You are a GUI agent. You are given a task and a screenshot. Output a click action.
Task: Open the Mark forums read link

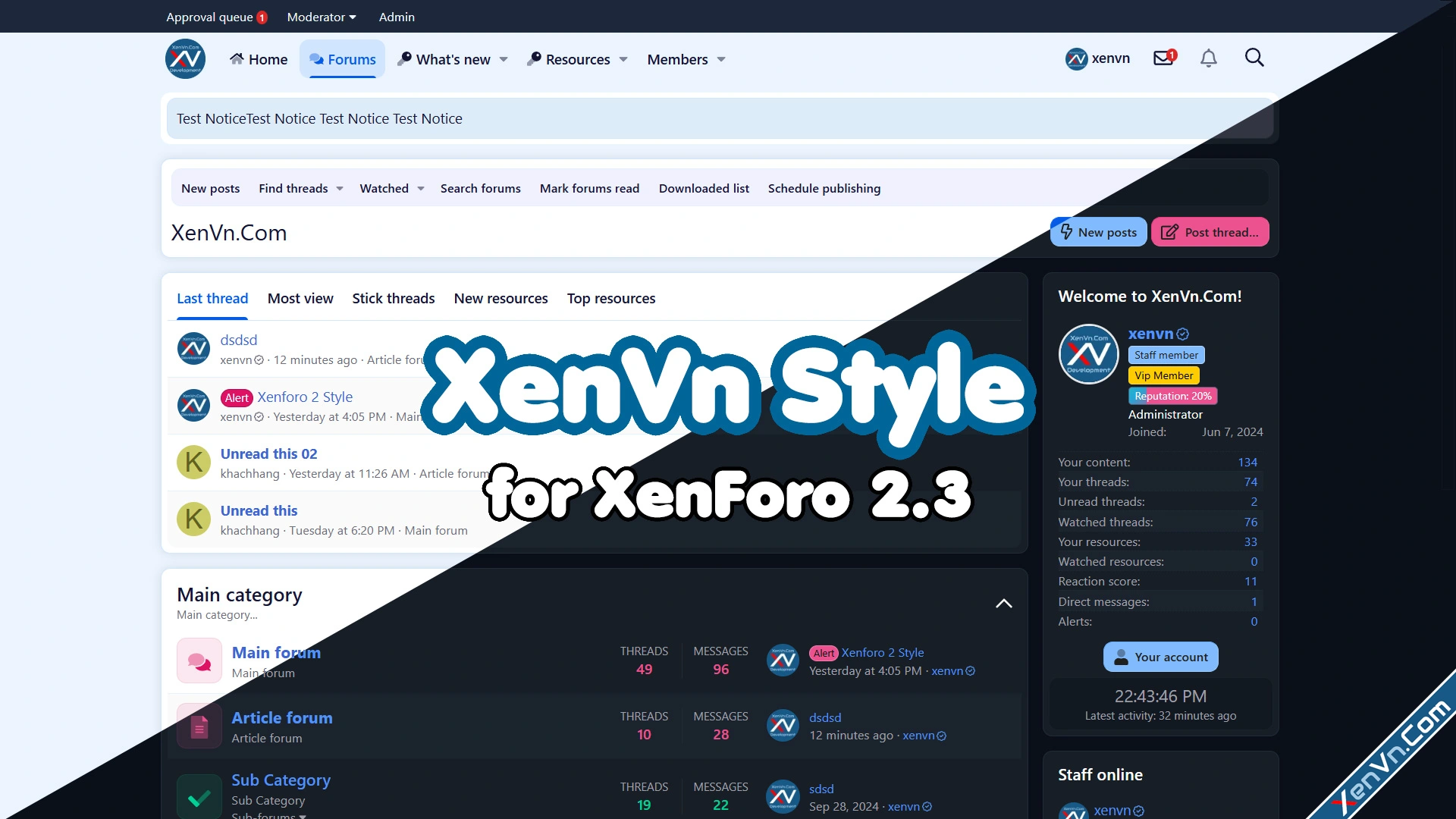(589, 188)
